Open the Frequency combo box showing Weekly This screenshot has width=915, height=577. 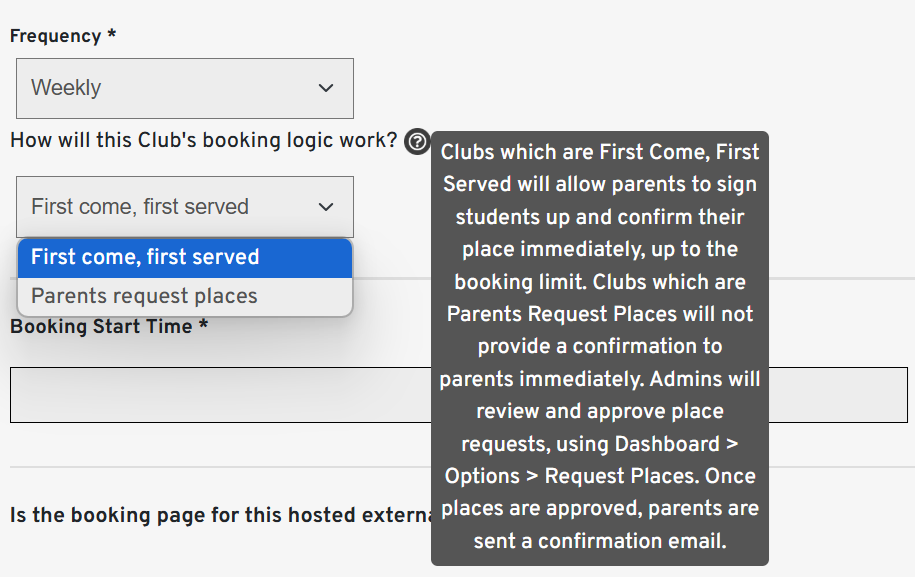[184, 88]
